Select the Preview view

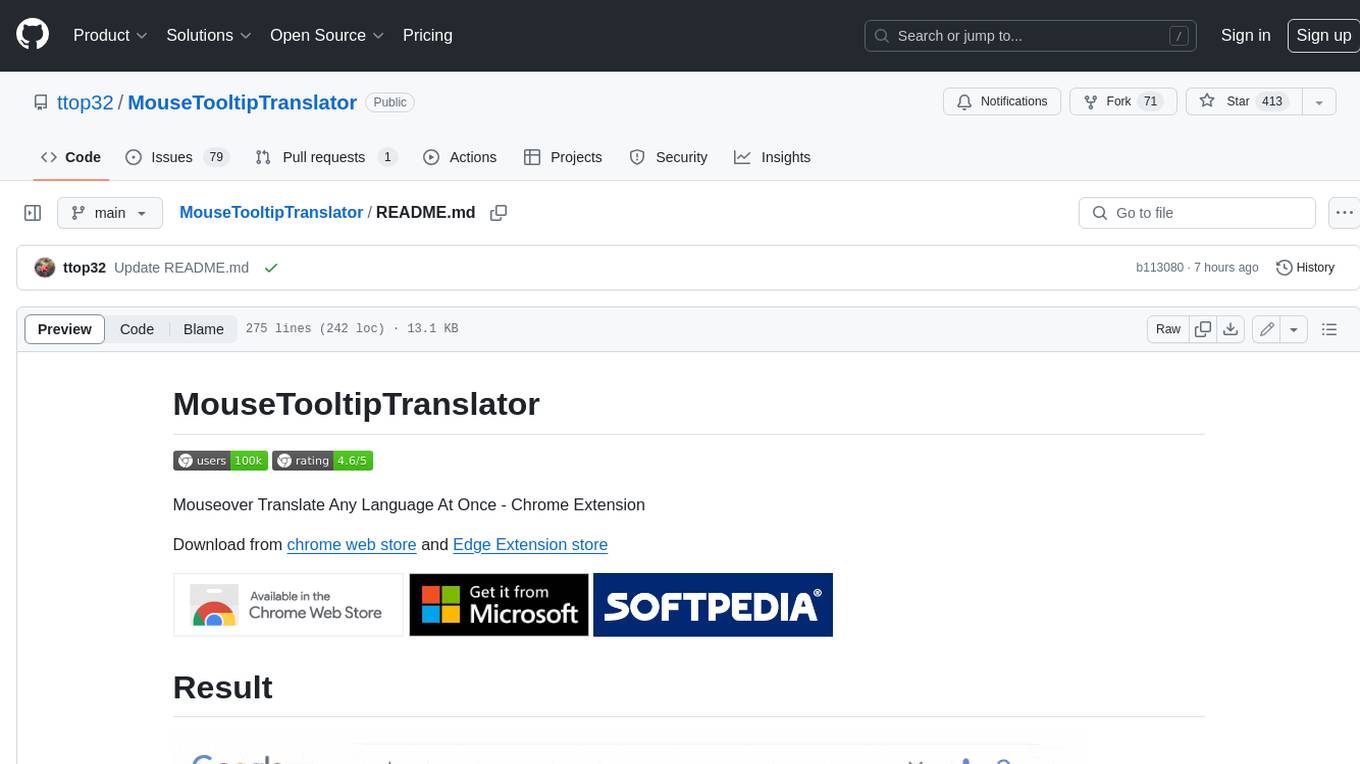tap(65, 329)
